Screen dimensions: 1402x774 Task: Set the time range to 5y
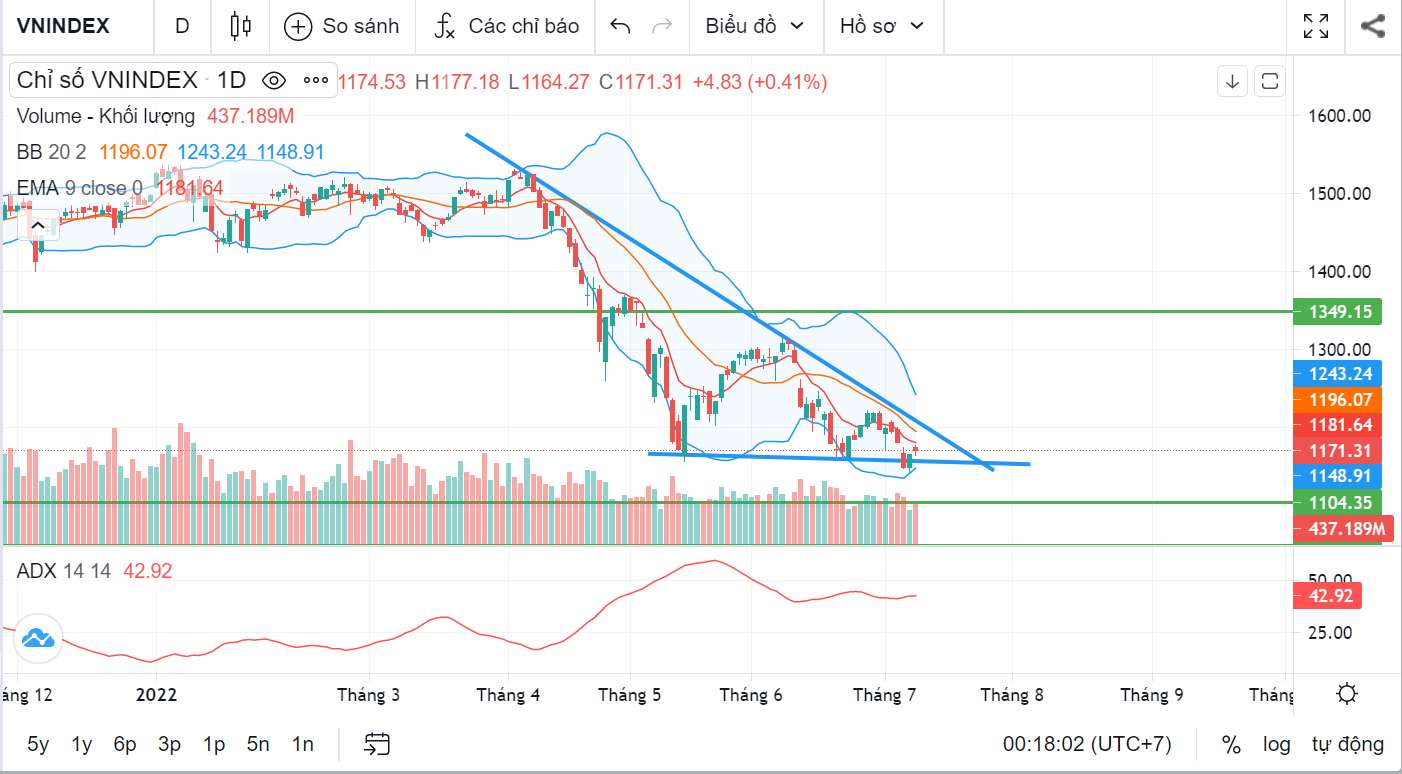tap(38, 744)
